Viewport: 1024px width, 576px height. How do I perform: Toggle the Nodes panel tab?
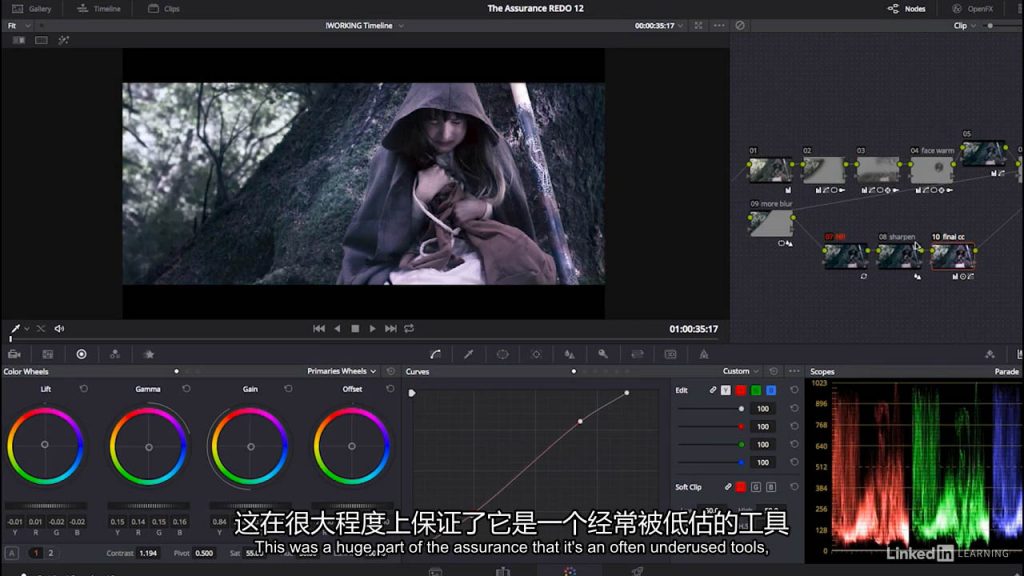click(x=906, y=8)
